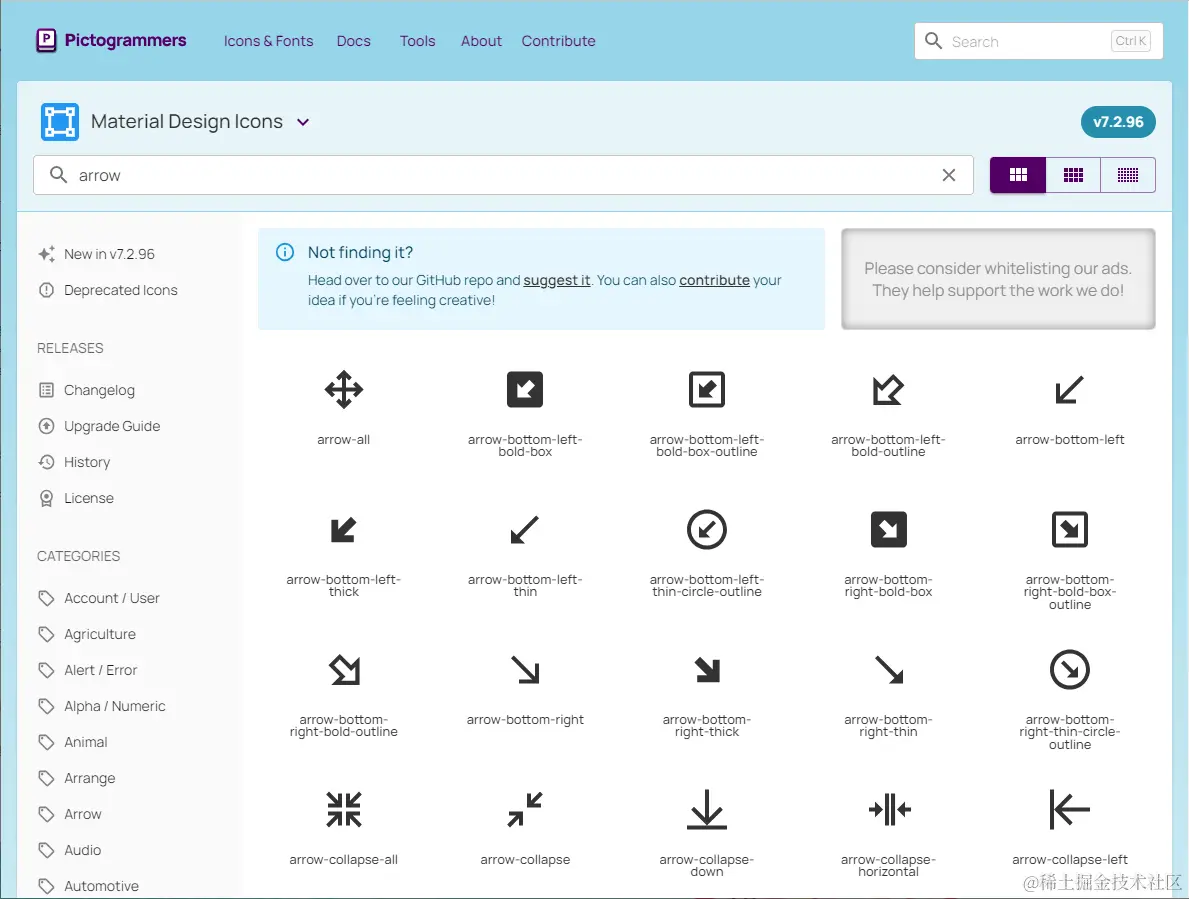Select the arrow-collapse-horizontal icon
The height and width of the screenshot is (899, 1189).
888,810
